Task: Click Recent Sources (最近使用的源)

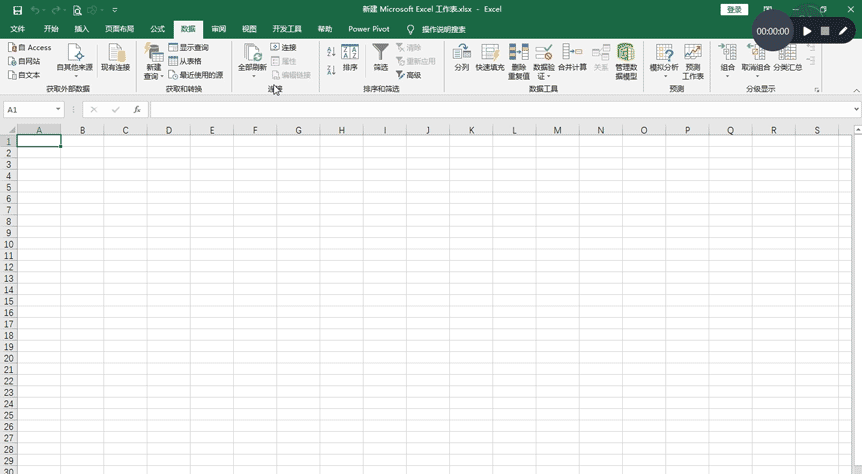Action: tap(196, 75)
